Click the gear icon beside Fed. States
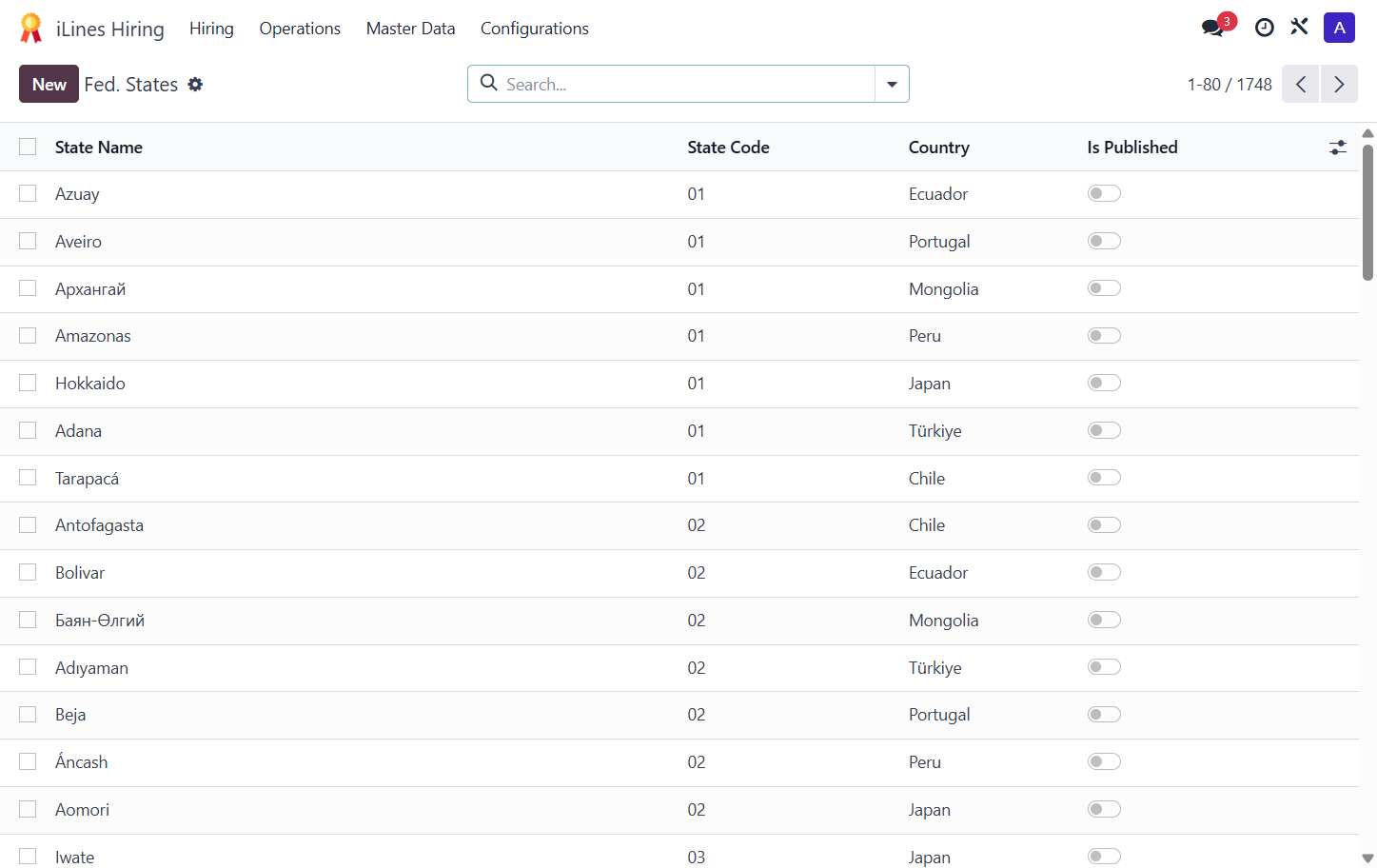Screen dimensions: 1377x868 195,84
